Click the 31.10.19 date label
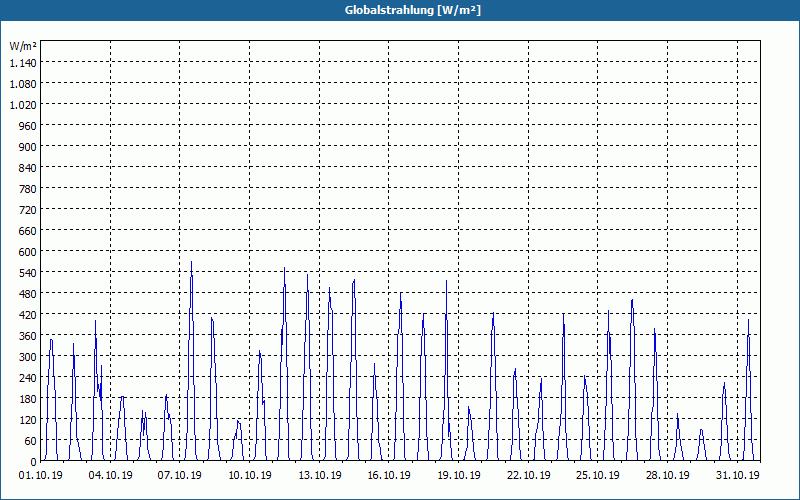The width and height of the screenshot is (800, 500). point(737,475)
